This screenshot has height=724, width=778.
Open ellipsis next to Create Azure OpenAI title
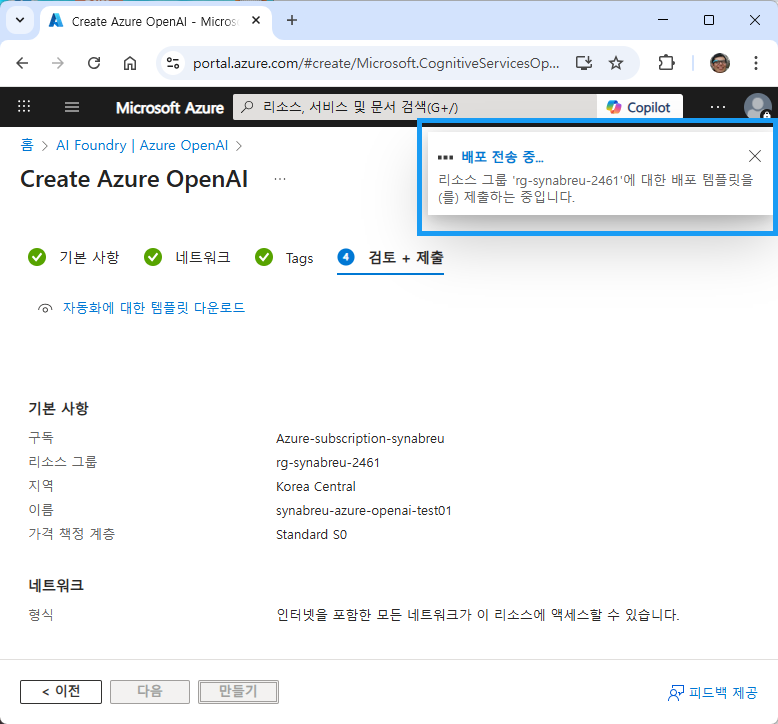[280, 179]
